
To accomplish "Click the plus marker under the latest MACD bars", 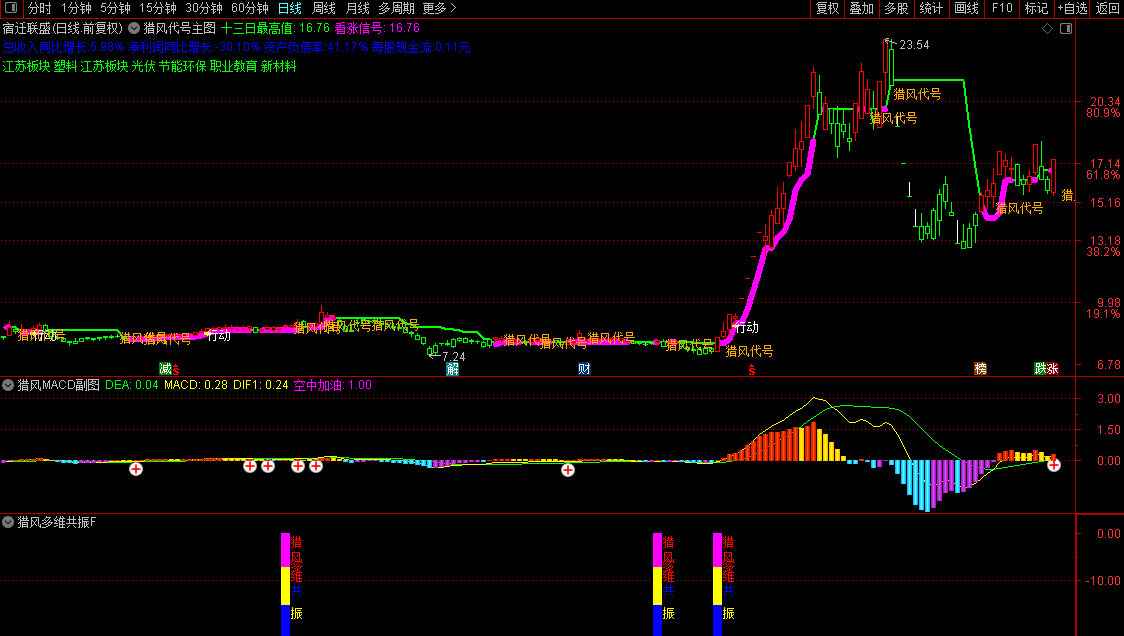I will tap(1054, 465).
